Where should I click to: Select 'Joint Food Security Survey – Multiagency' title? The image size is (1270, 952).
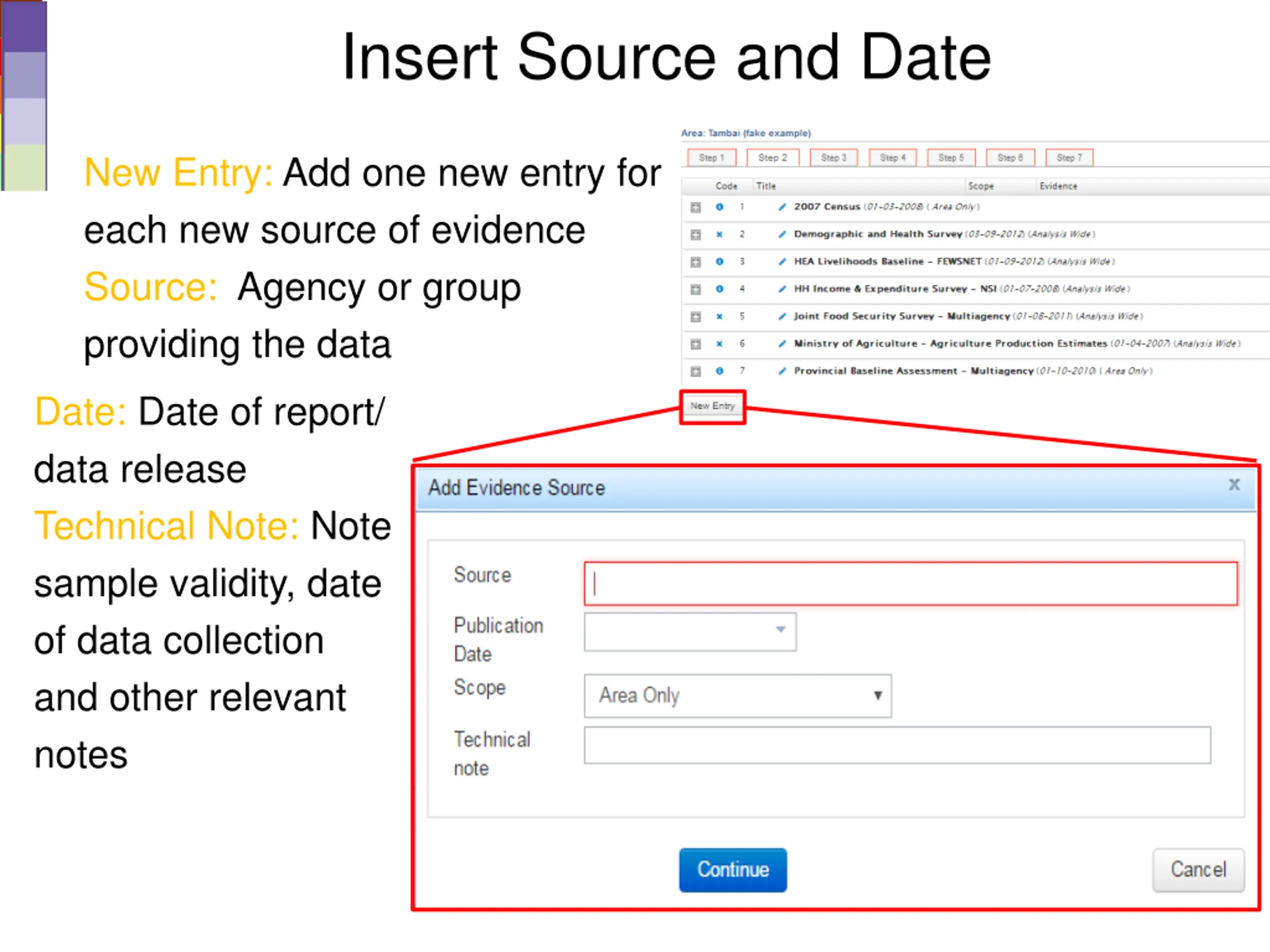902,316
